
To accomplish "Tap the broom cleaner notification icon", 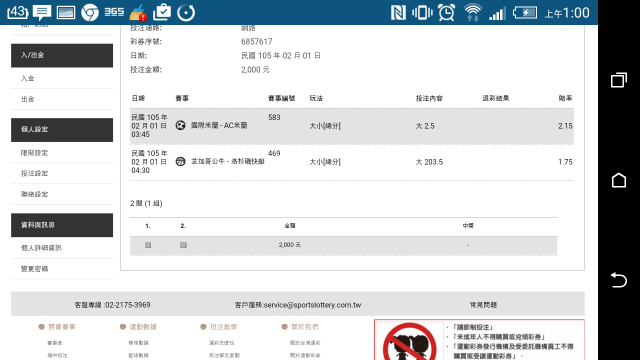I will tap(138, 13).
